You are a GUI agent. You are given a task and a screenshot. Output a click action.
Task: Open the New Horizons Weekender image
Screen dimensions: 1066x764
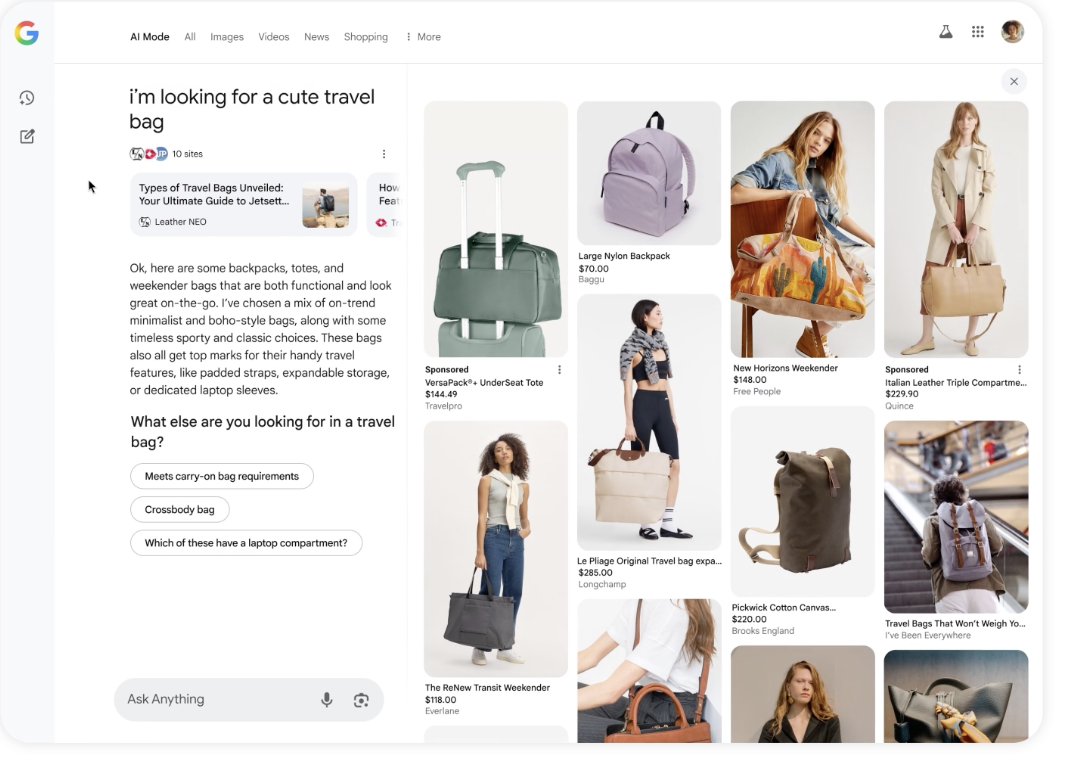[802, 229]
